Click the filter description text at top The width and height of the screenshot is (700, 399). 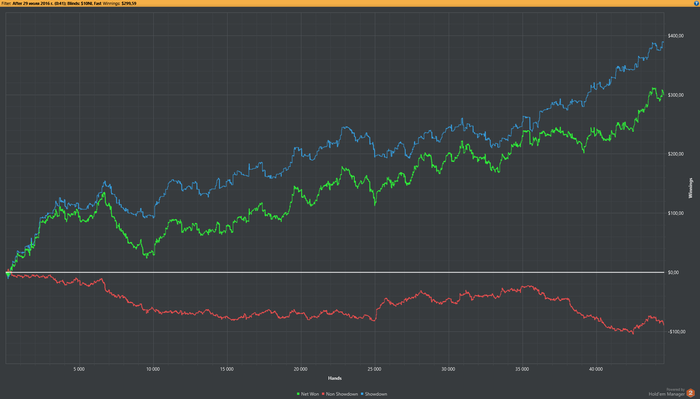click(x=51, y=3)
